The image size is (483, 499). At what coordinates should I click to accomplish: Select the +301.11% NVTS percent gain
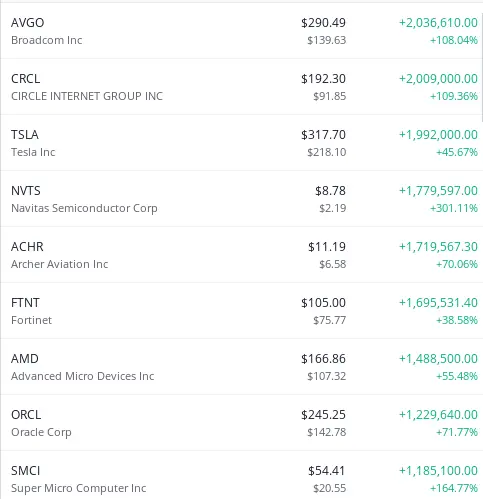(454, 208)
